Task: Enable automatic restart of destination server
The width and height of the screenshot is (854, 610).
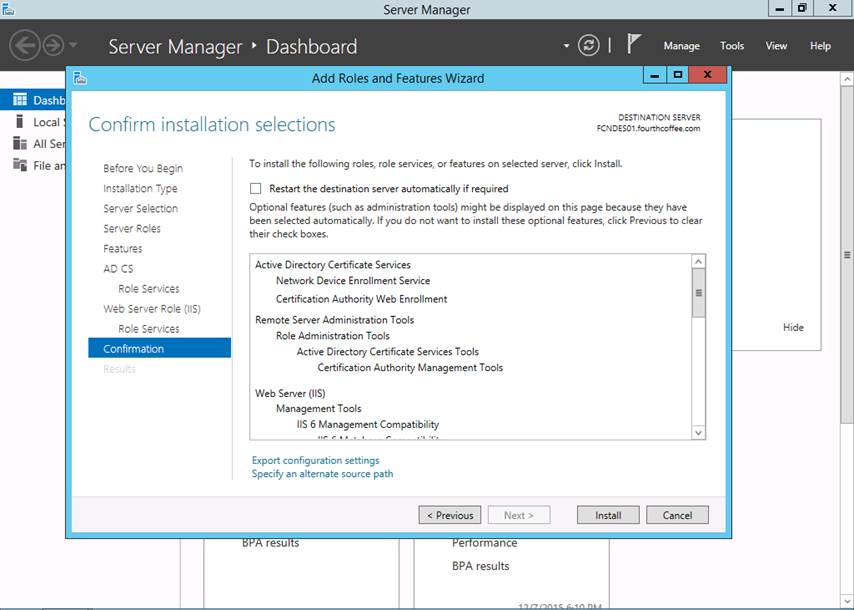Action: click(x=256, y=188)
